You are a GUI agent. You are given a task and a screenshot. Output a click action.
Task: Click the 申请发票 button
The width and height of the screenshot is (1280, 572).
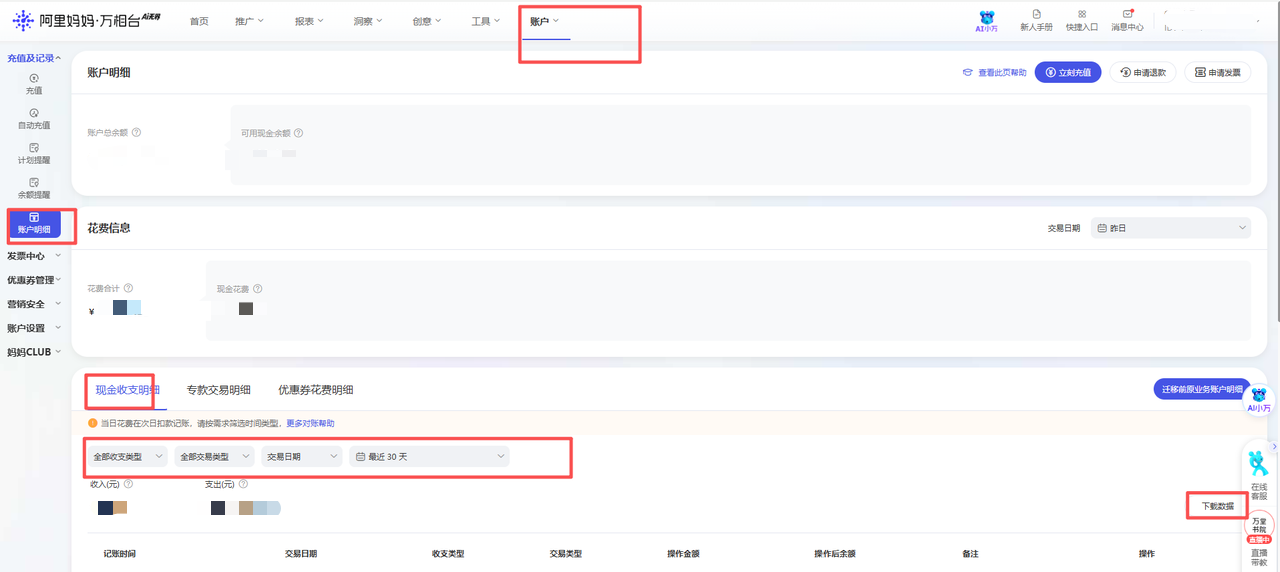click(x=1217, y=72)
